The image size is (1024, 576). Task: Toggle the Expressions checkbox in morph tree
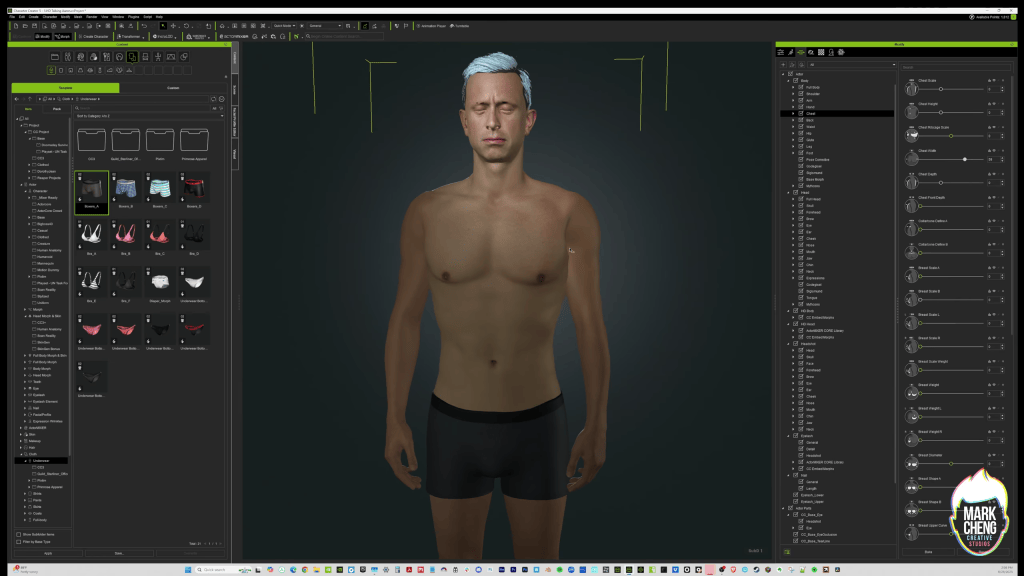point(801,278)
